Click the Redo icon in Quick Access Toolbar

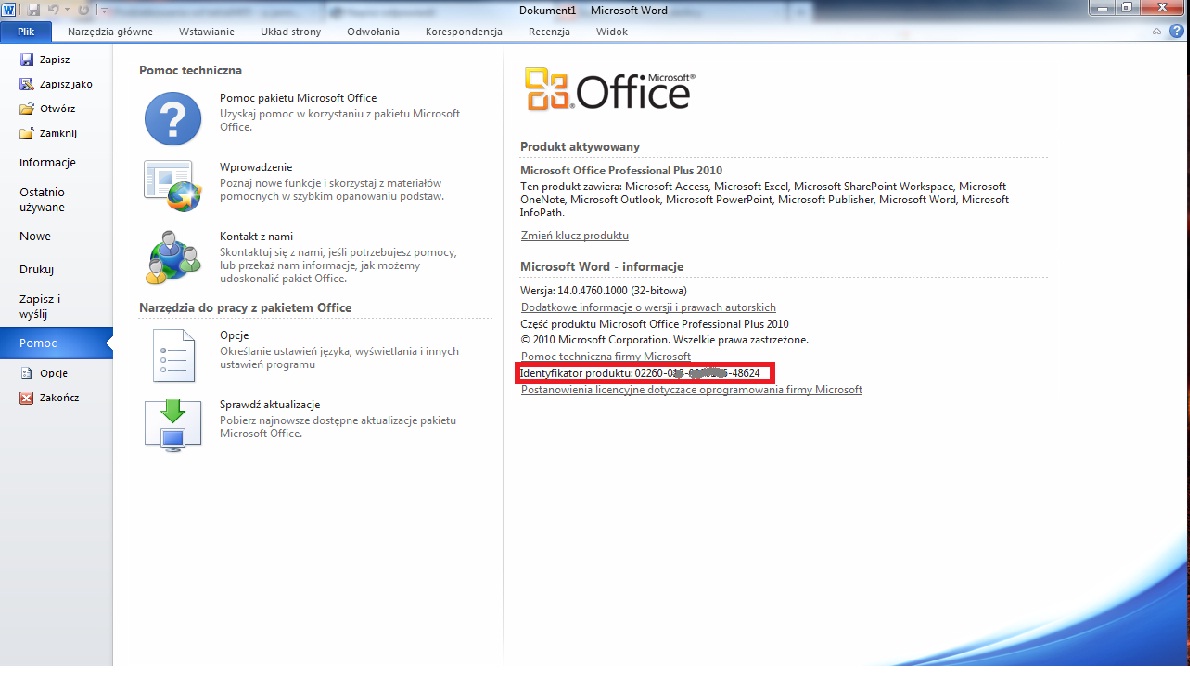pos(83,10)
